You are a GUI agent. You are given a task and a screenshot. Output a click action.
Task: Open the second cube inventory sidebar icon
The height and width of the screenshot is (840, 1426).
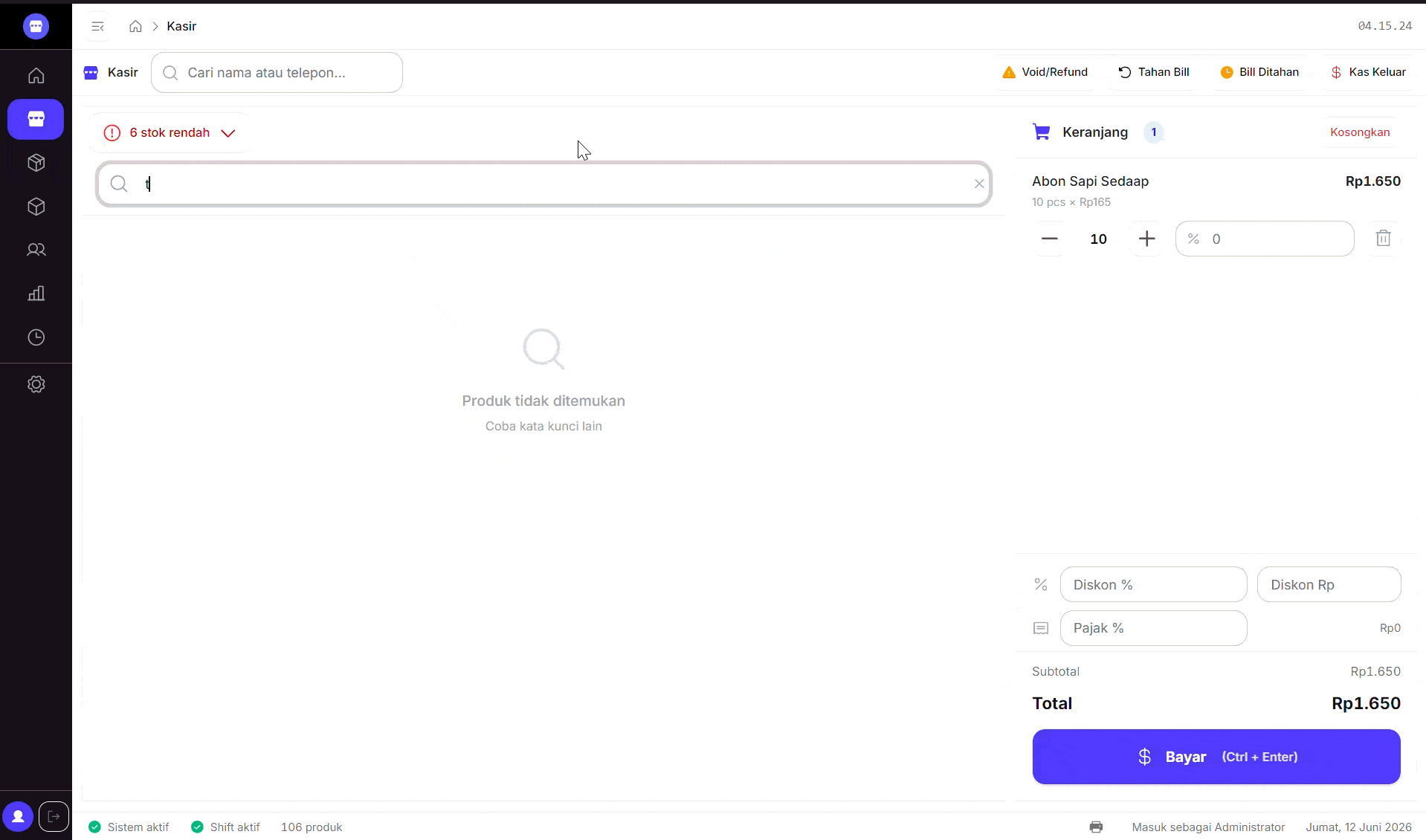36,207
